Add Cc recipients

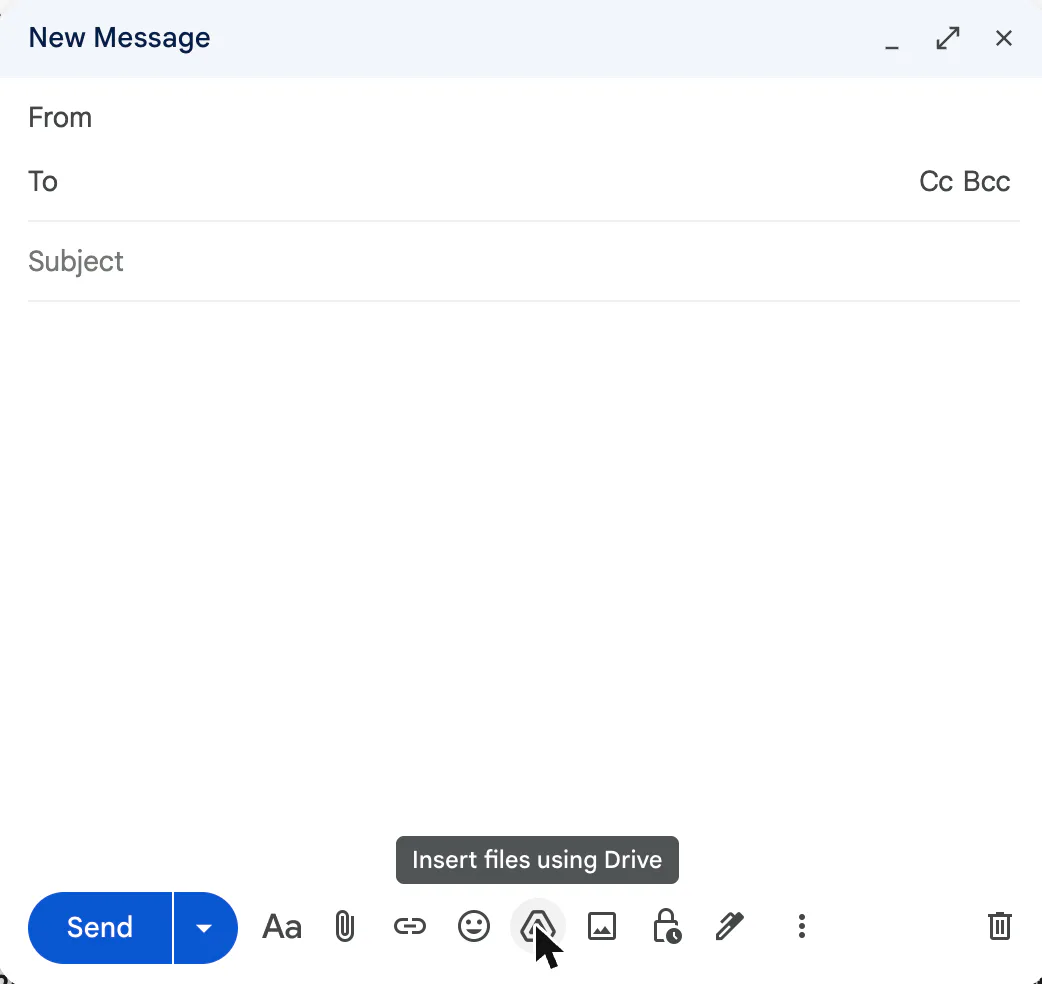click(936, 181)
